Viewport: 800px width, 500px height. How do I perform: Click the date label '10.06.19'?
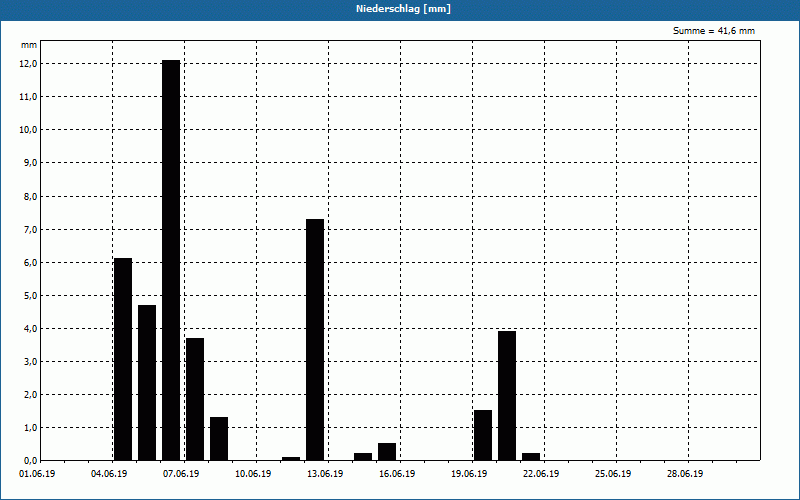(x=253, y=474)
